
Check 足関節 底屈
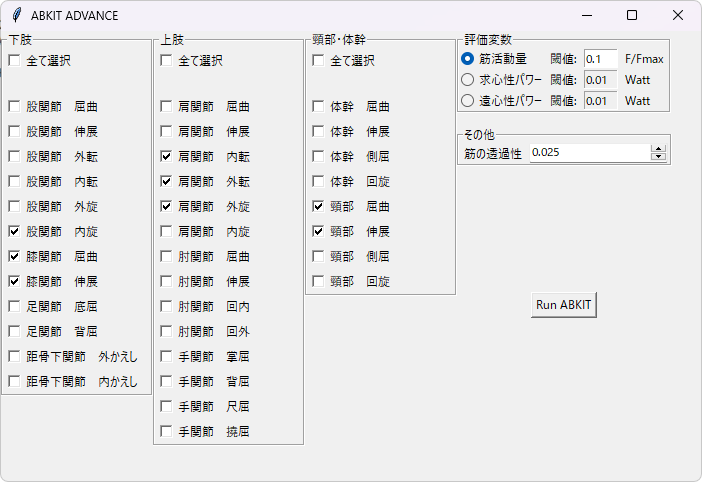14,307
